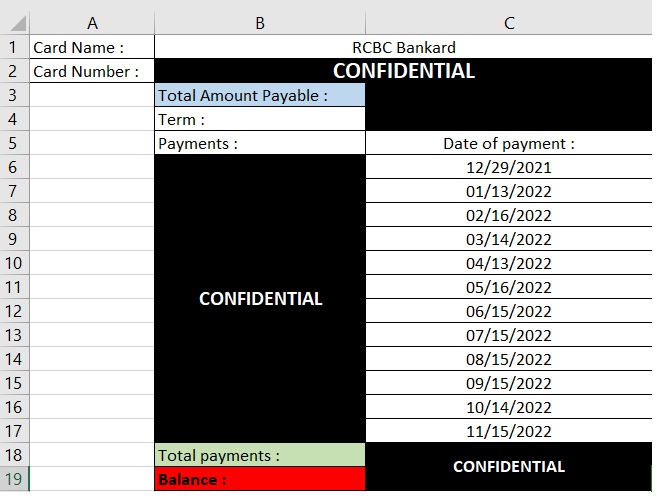
Task: Click the 05/16/2022 date cell
Action: tap(509, 287)
